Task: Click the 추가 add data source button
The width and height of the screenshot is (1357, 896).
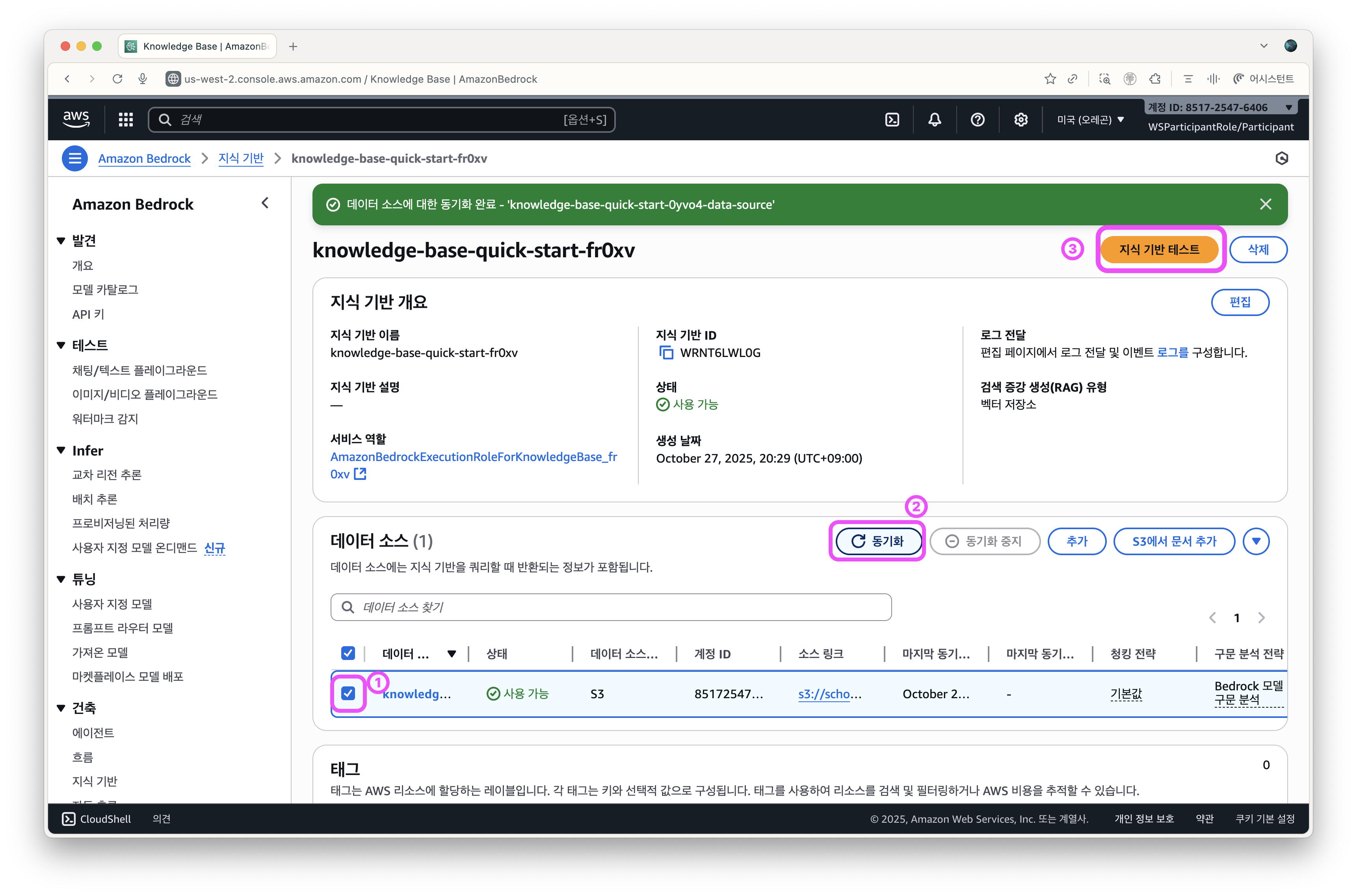Action: (x=1076, y=541)
